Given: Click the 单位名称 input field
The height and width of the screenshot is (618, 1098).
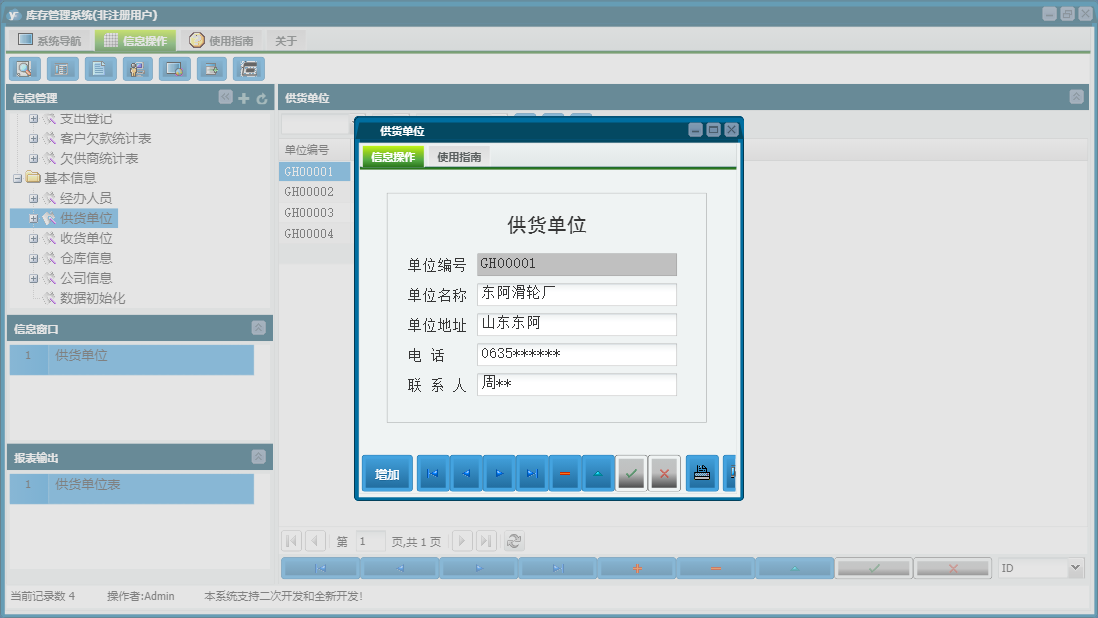Looking at the screenshot, I should [576, 294].
